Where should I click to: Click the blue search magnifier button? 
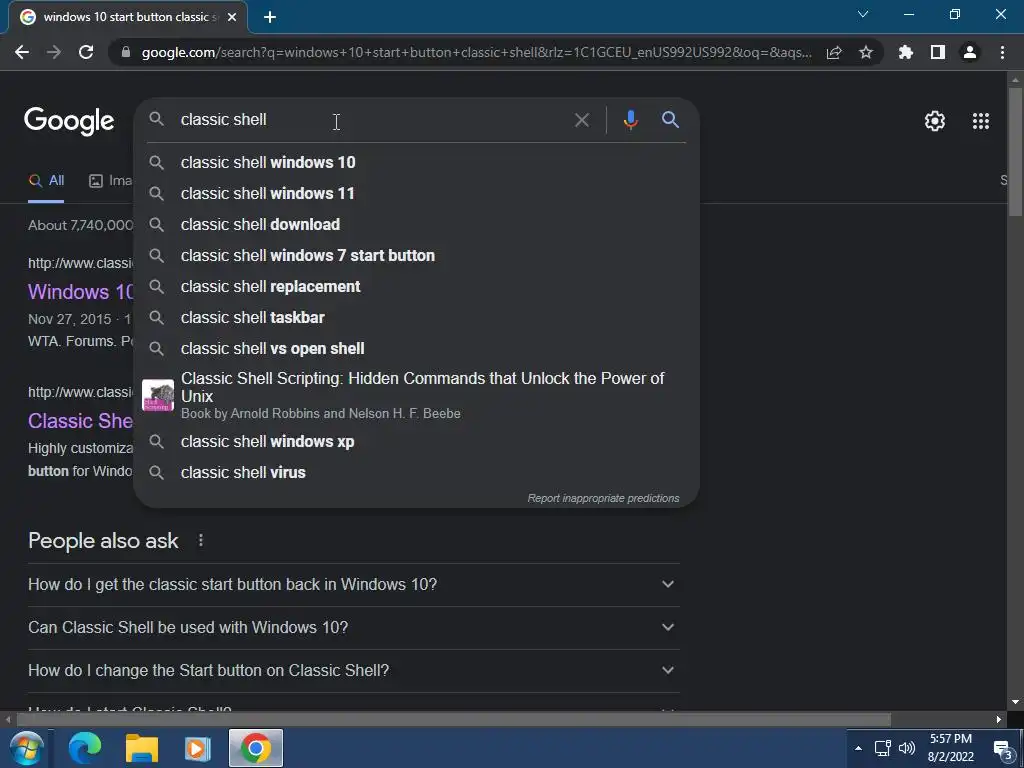(x=670, y=120)
